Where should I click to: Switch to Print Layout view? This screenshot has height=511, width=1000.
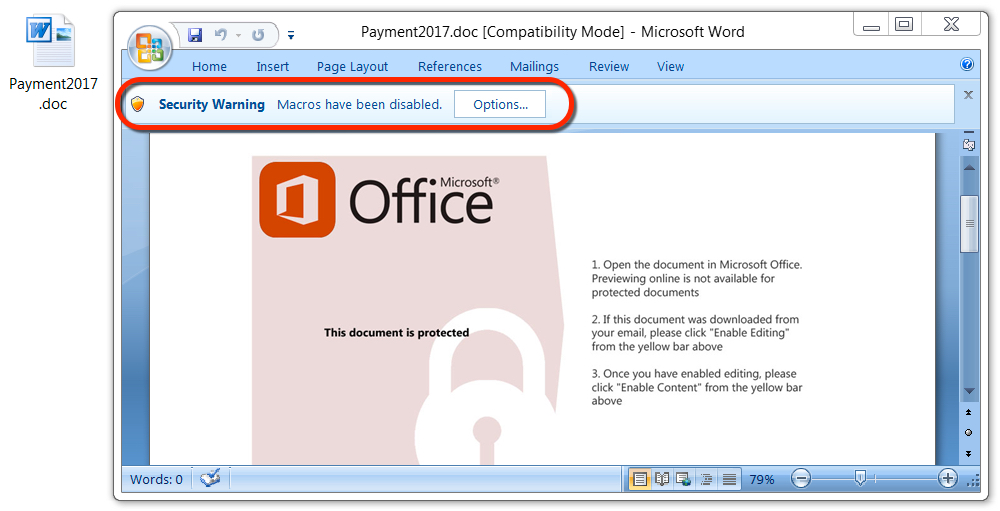tap(640, 478)
